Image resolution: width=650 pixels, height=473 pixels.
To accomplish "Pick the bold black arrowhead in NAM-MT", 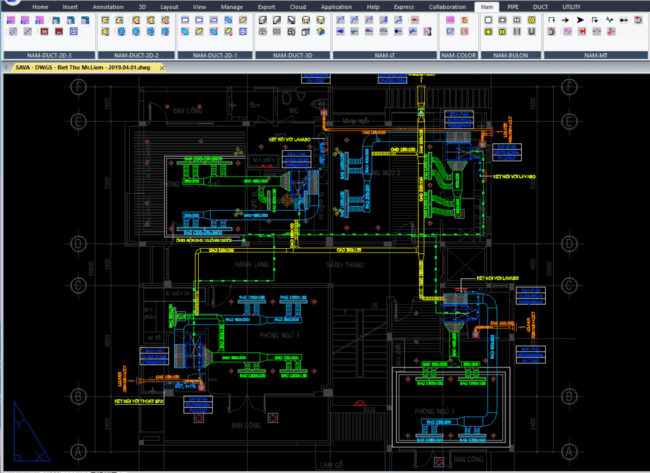I will (x=580, y=20).
